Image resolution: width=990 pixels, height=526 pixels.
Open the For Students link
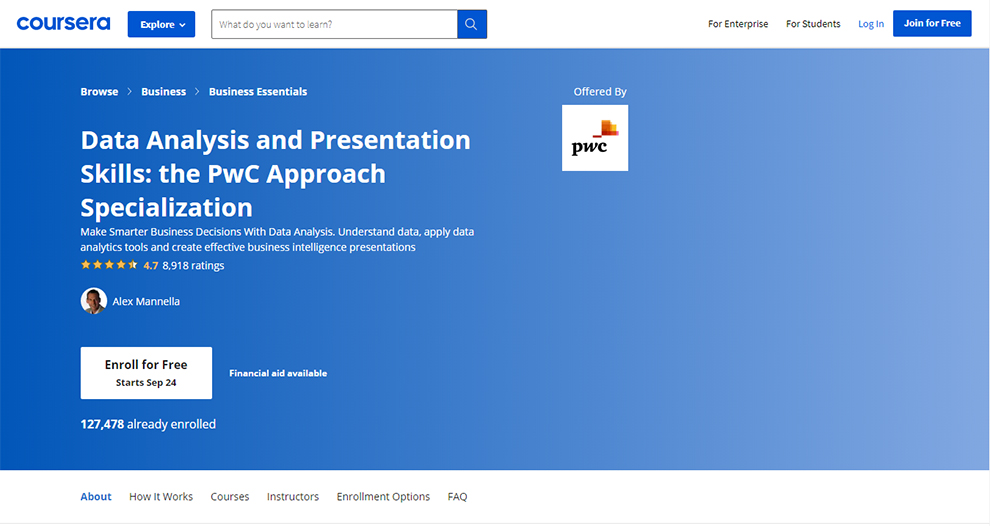(x=813, y=24)
